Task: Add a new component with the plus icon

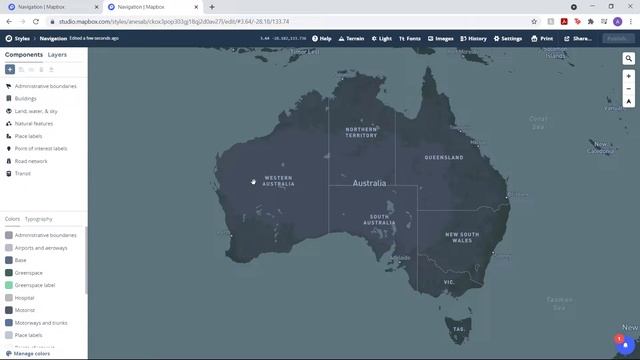Action: click(x=10, y=69)
